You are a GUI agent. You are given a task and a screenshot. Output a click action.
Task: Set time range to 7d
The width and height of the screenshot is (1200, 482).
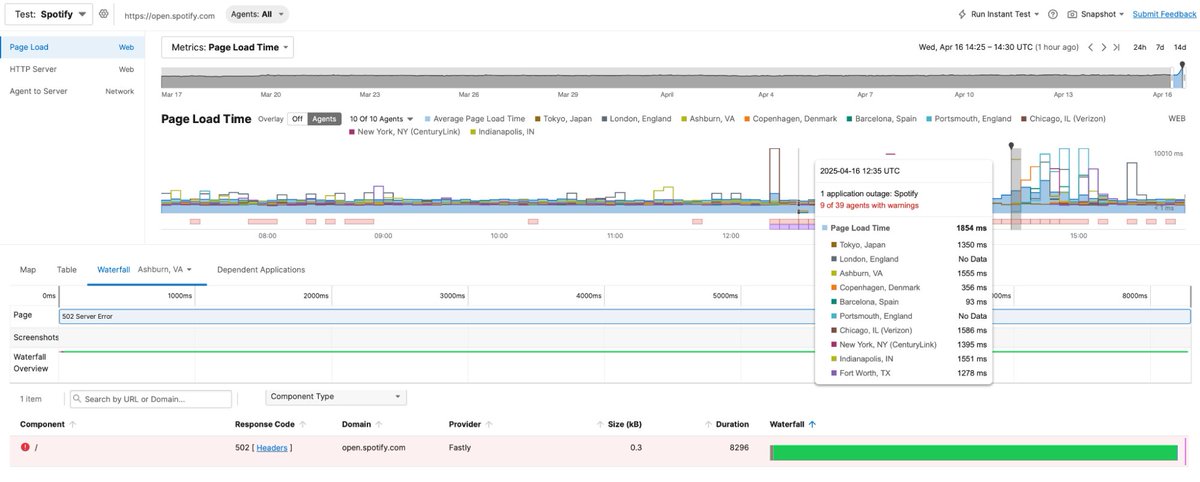point(1160,47)
